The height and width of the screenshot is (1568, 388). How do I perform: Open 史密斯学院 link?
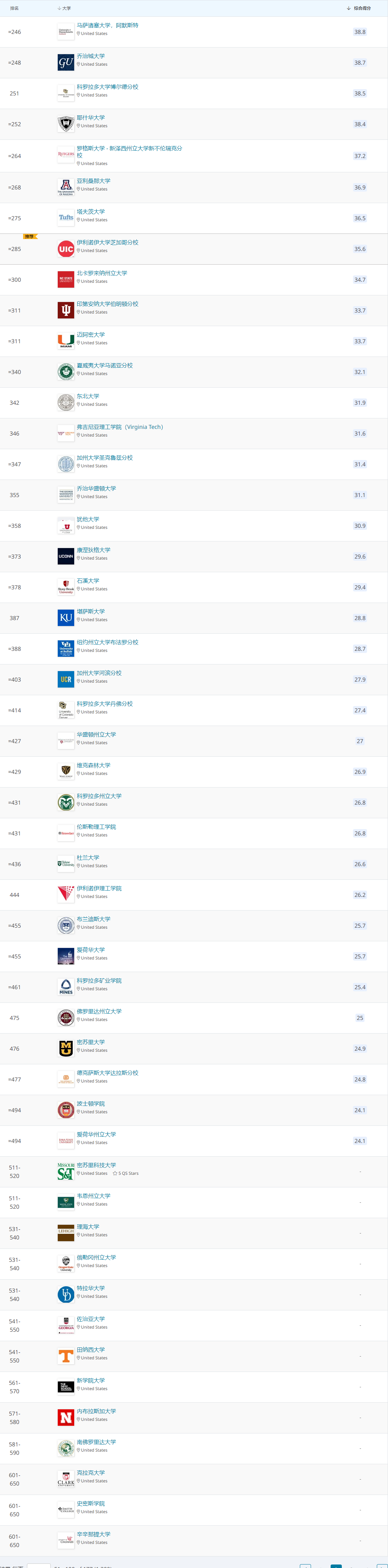click(x=91, y=1503)
